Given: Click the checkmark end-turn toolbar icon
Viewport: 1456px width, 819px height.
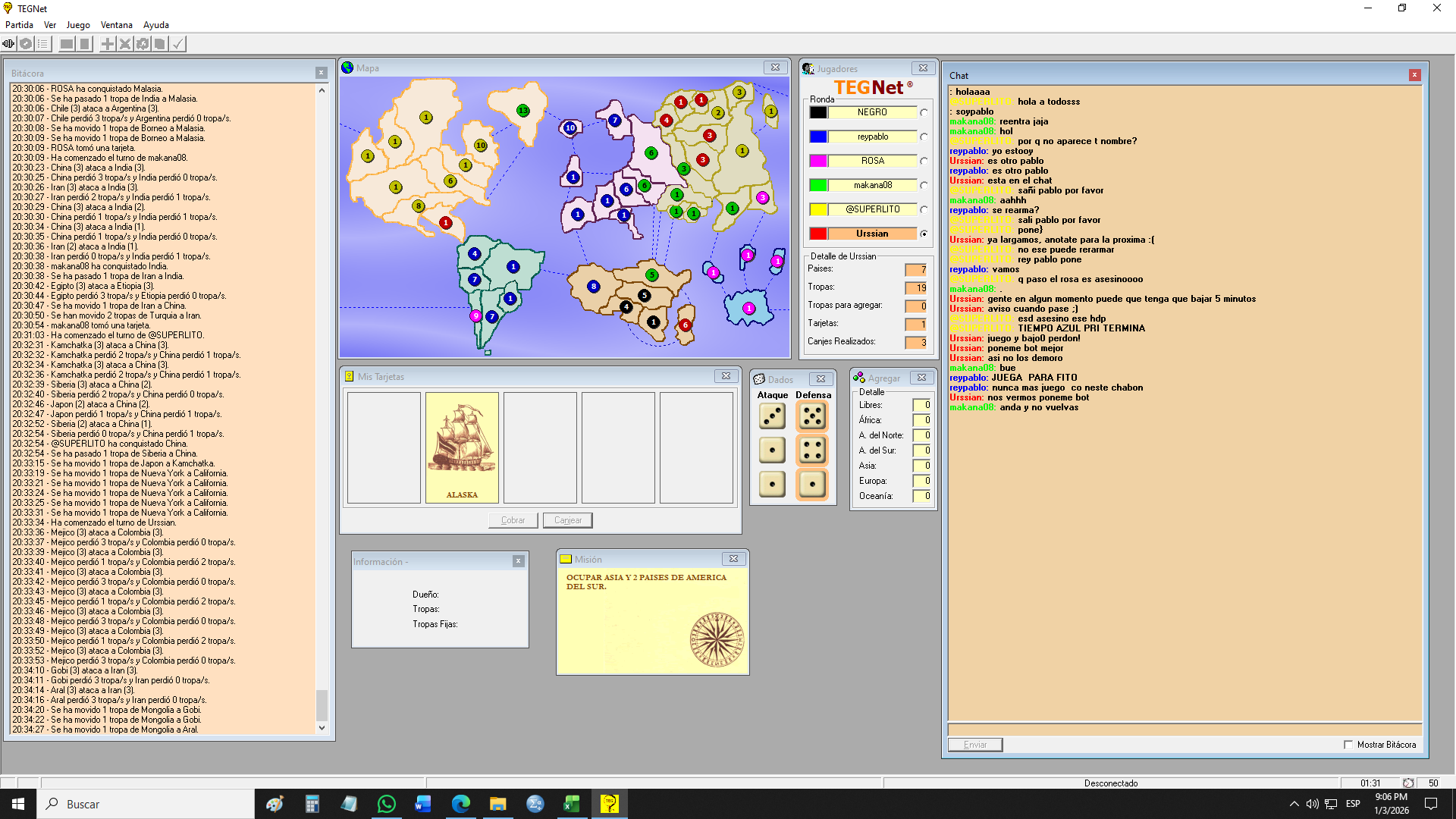Looking at the screenshot, I should (177, 44).
